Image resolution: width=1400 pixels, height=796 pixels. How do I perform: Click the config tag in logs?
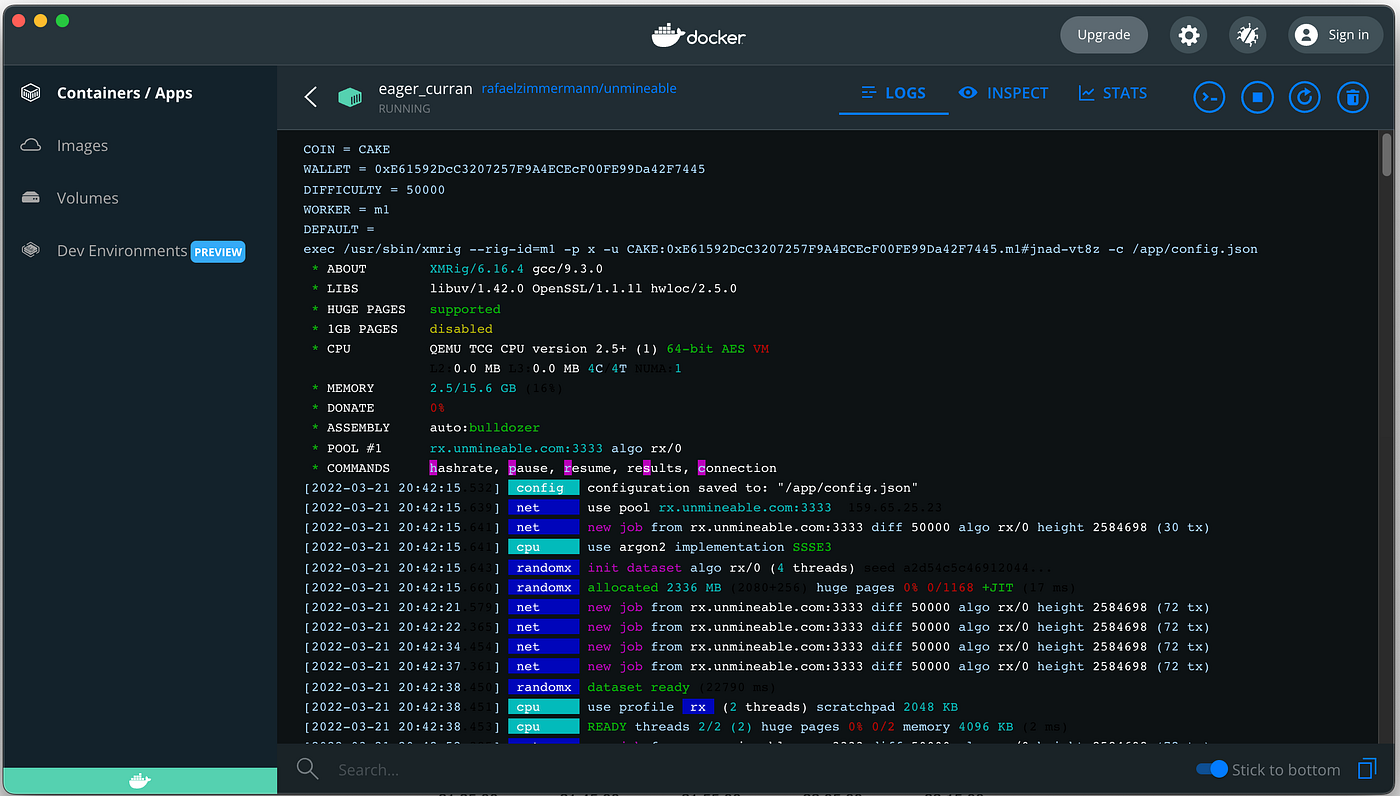(x=543, y=488)
